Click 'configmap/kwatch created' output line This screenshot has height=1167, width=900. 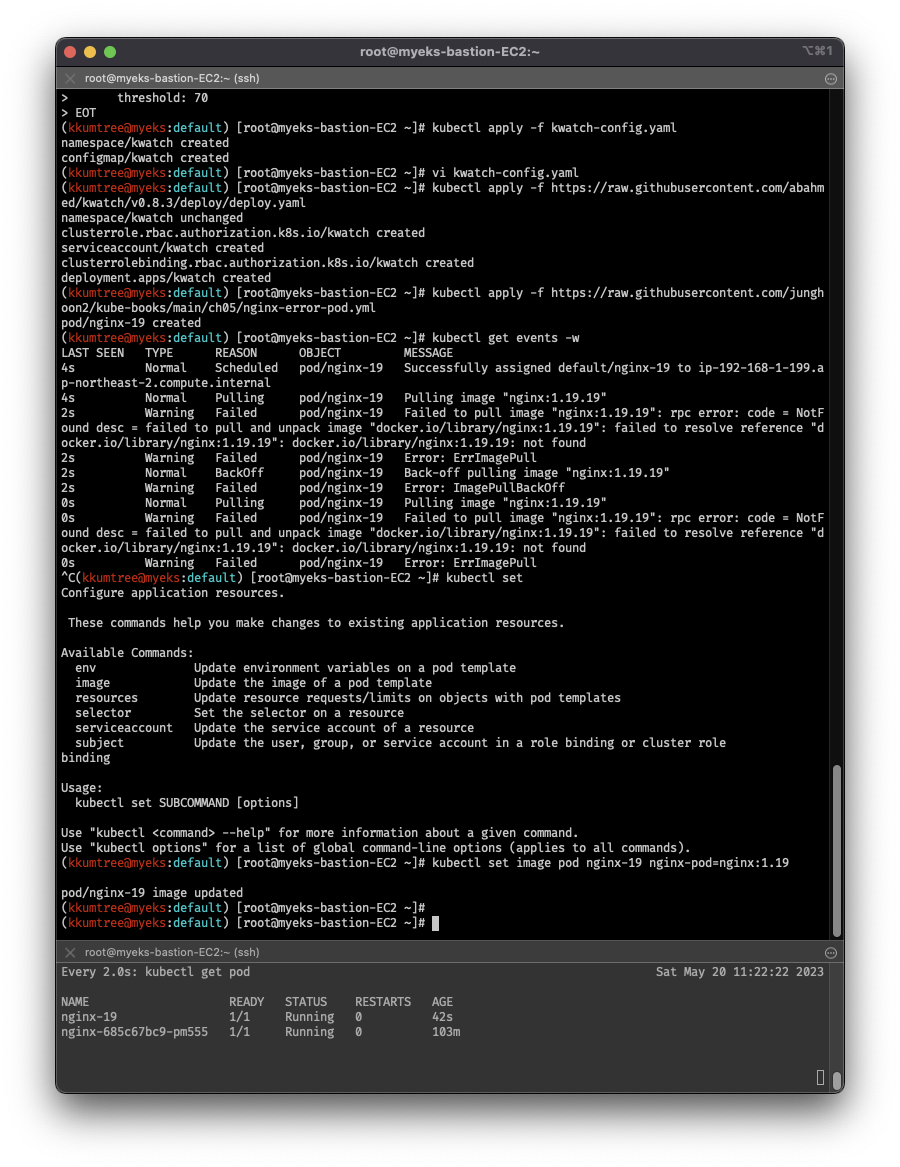[145, 158]
